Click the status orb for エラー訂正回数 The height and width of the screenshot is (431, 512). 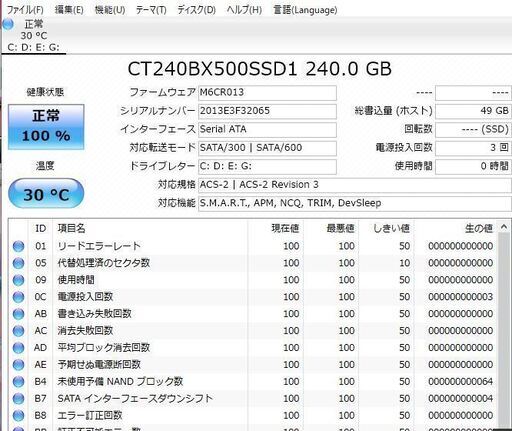[18, 416]
